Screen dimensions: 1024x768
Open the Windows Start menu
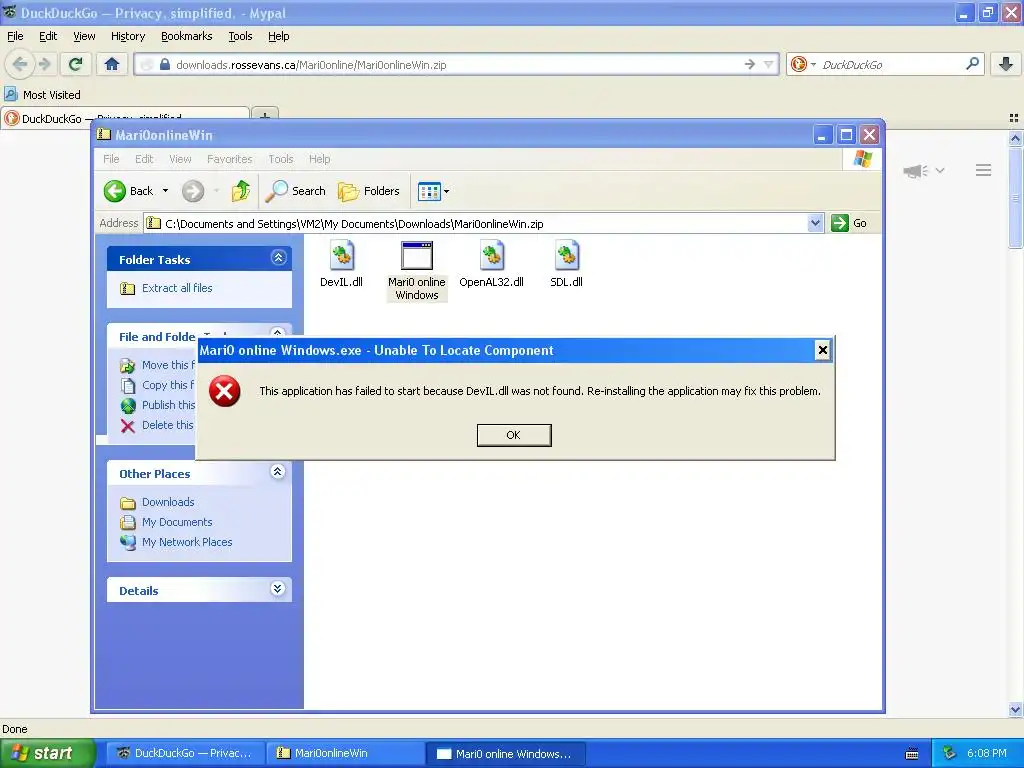pyautogui.click(x=48, y=754)
